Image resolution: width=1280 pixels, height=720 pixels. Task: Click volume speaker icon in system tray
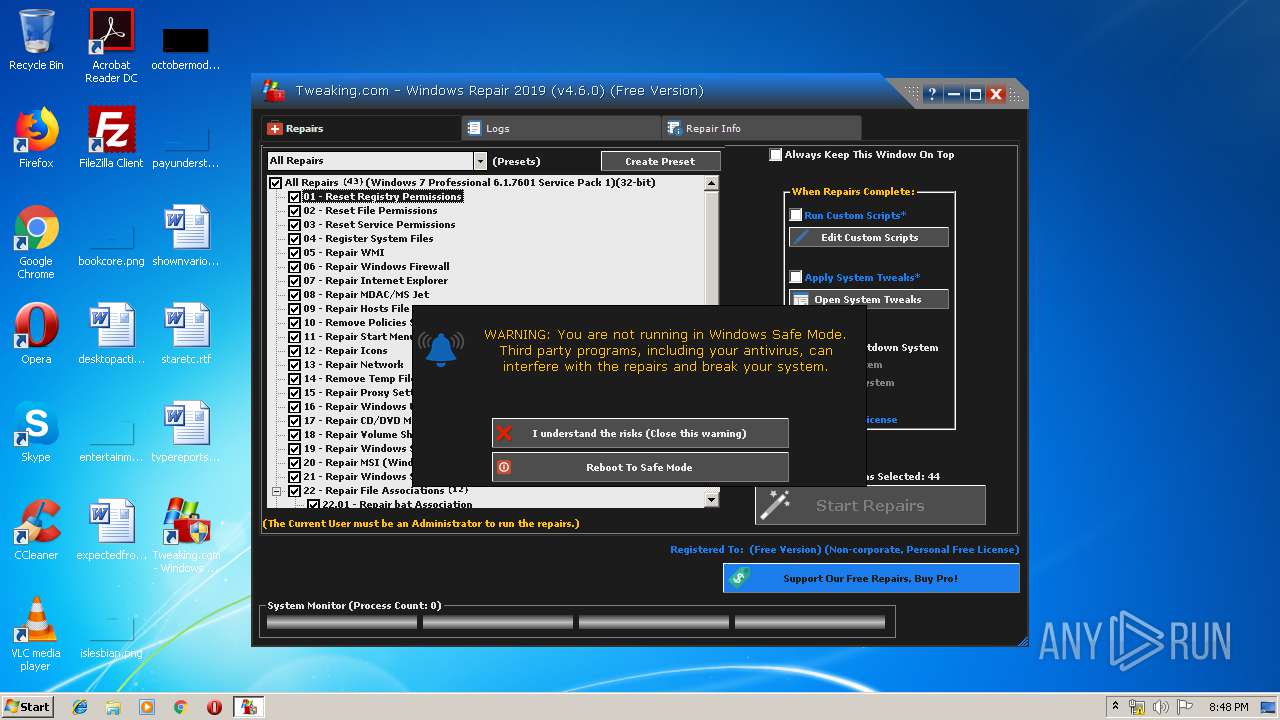pos(1161,707)
